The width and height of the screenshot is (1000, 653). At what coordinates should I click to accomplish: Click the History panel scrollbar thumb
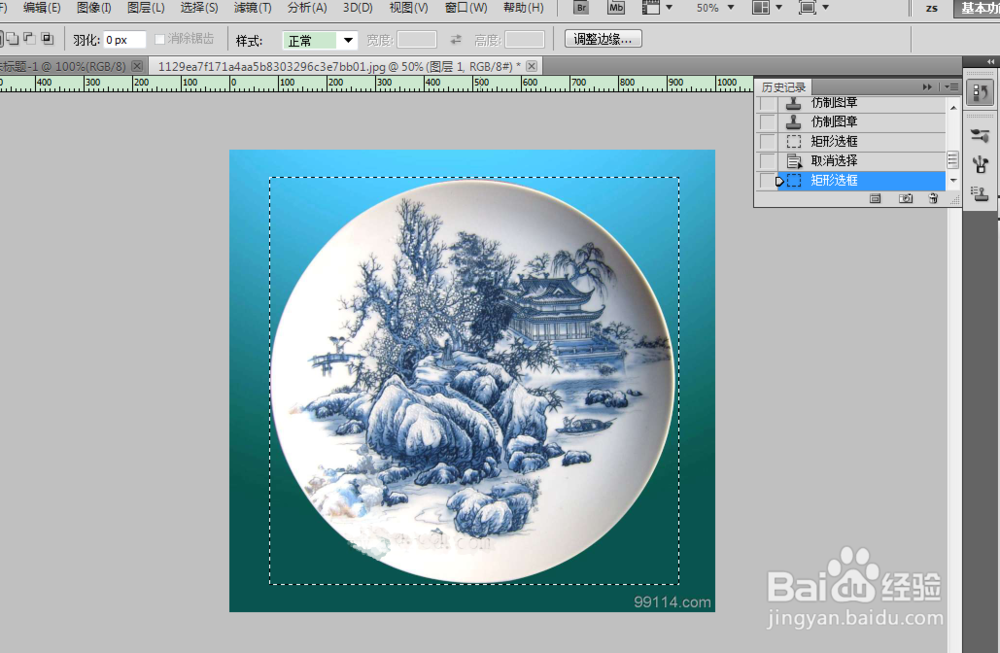coord(953,159)
